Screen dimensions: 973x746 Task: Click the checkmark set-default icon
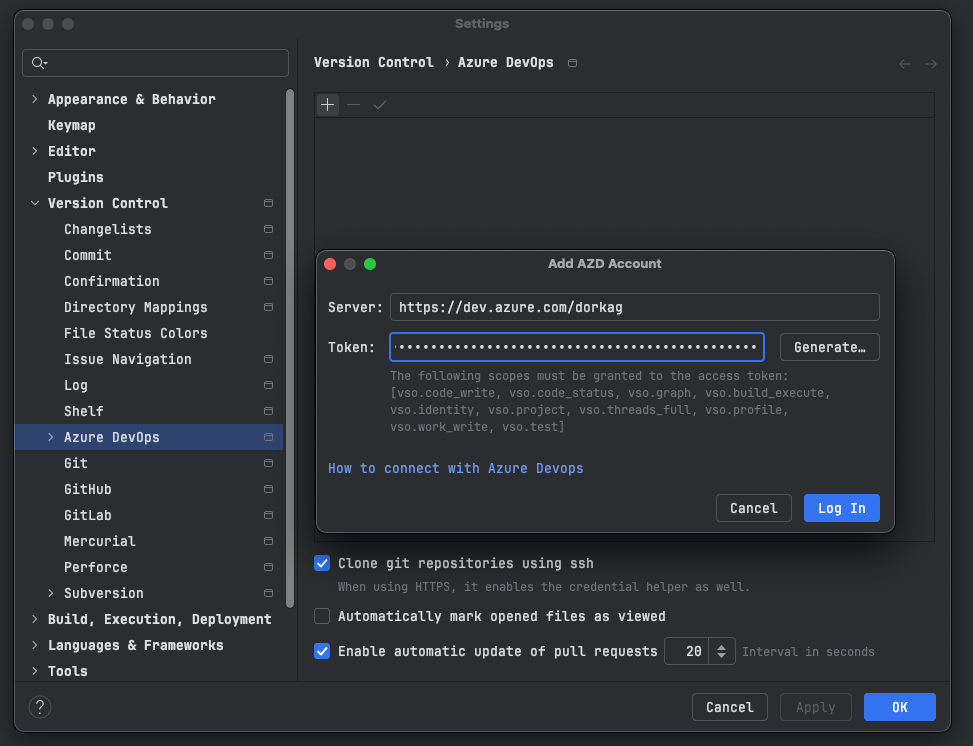click(380, 105)
